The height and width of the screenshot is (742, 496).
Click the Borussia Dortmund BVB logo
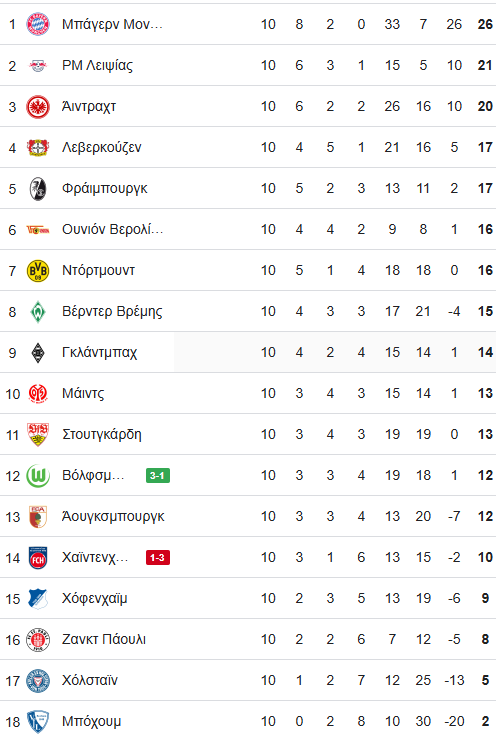tap(38, 271)
